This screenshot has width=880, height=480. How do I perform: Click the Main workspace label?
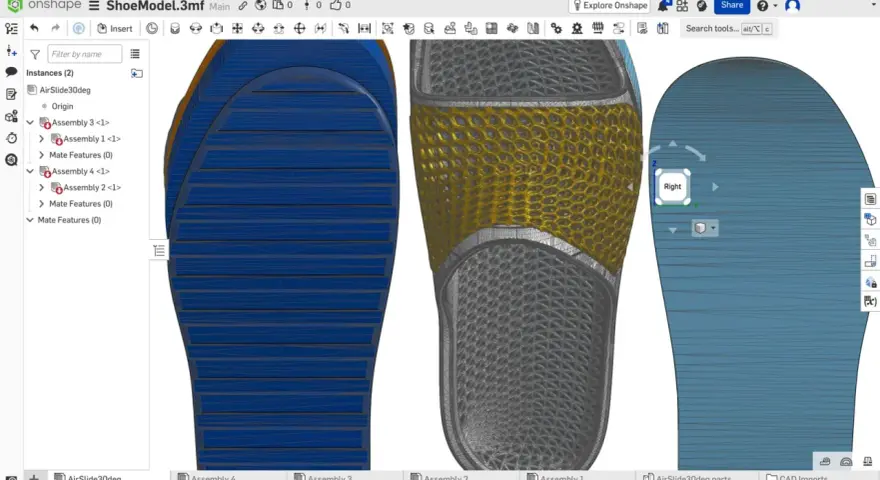(219, 6)
